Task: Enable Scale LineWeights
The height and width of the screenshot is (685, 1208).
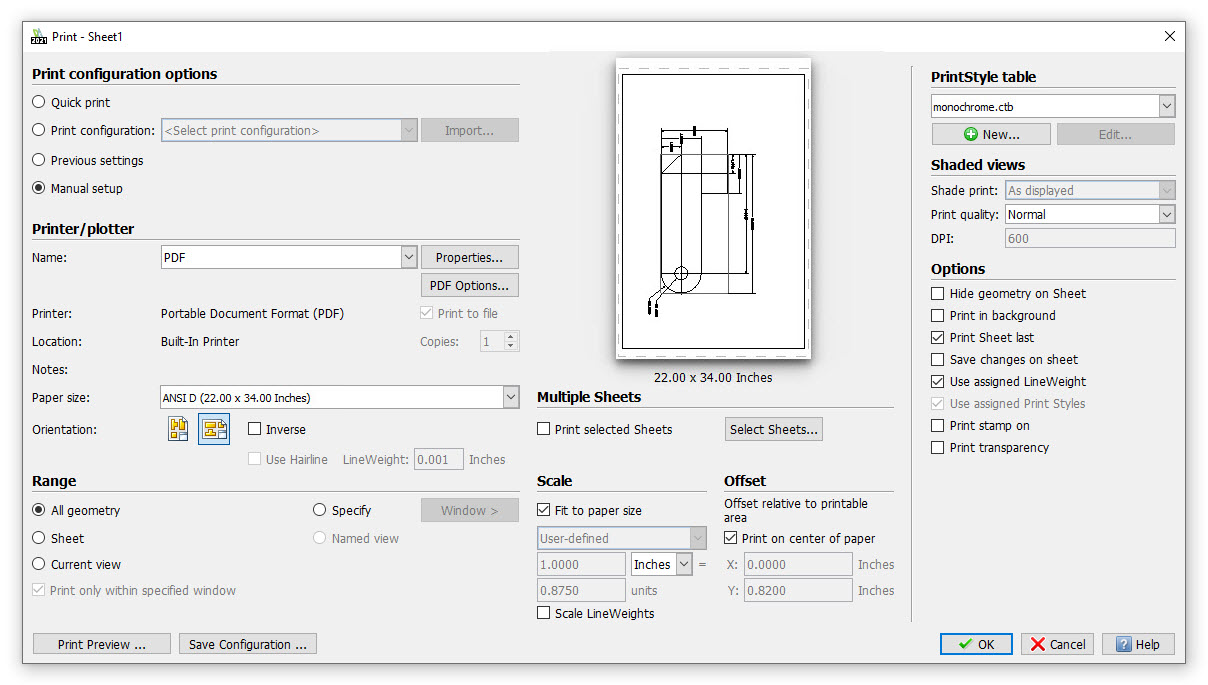Action: click(x=544, y=613)
